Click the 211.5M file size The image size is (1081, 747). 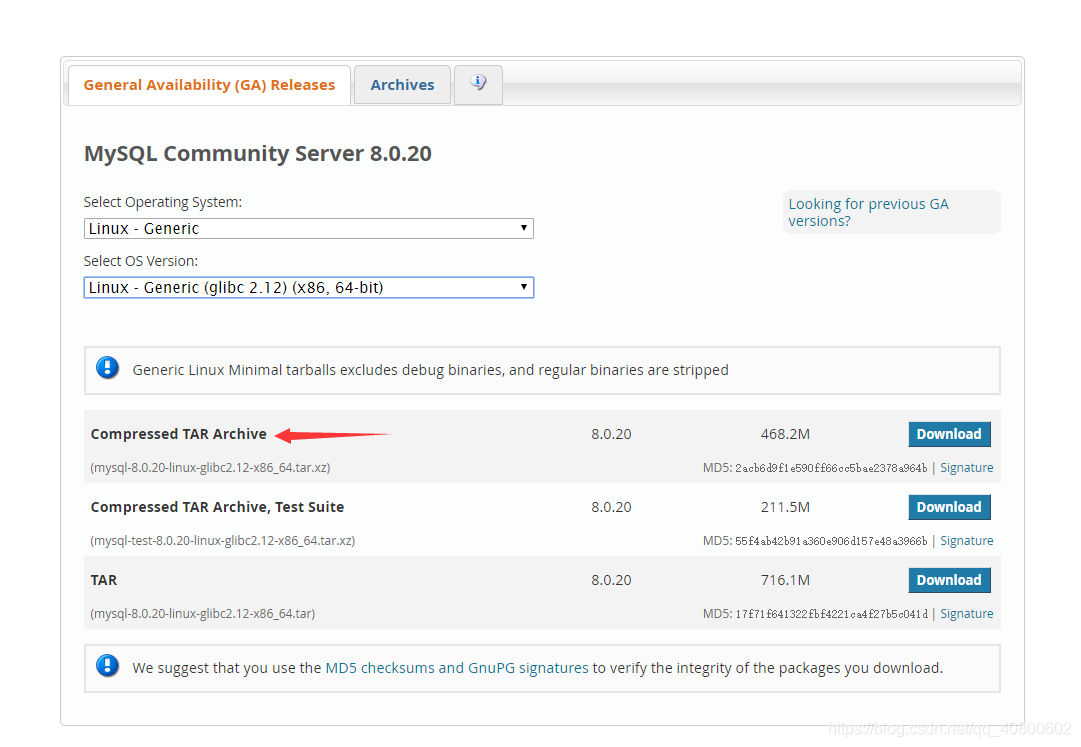click(x=785, y=507)
